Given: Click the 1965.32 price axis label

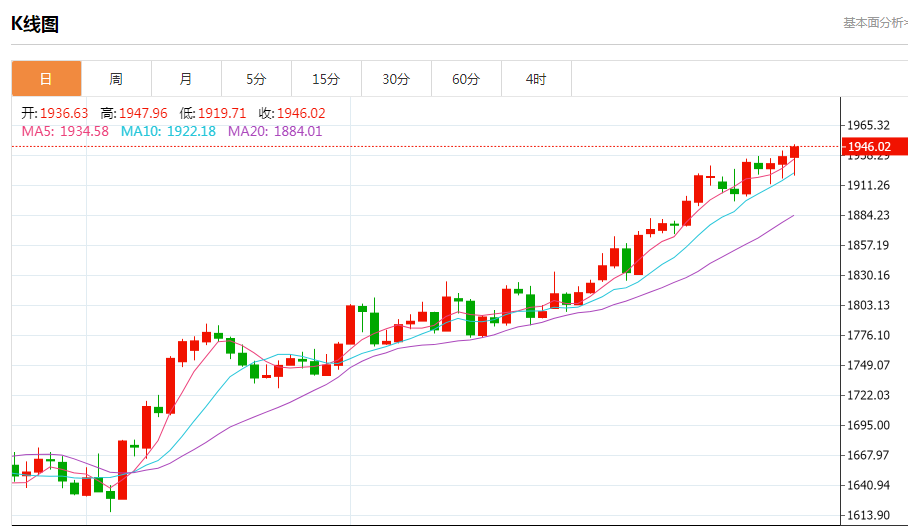Looking at the screenshot, I should [868, 125].
